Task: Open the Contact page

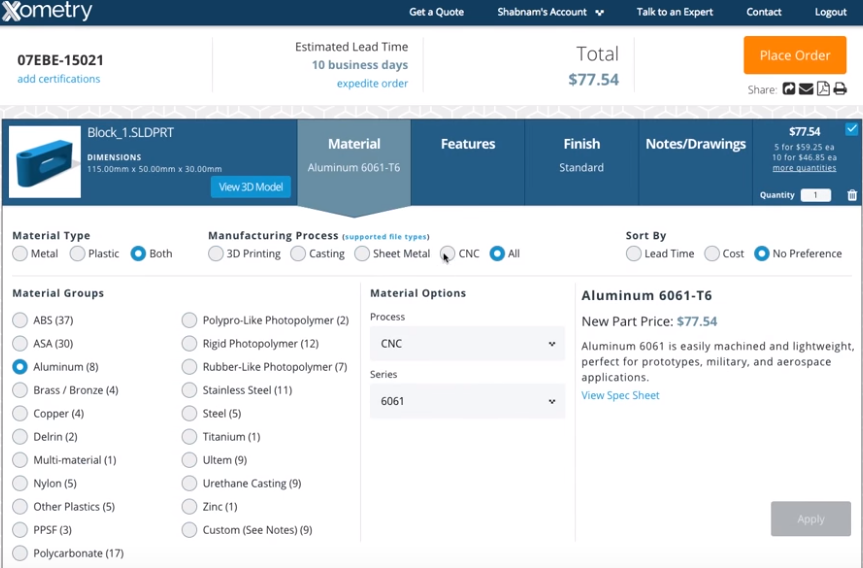Action: [763, 12]
